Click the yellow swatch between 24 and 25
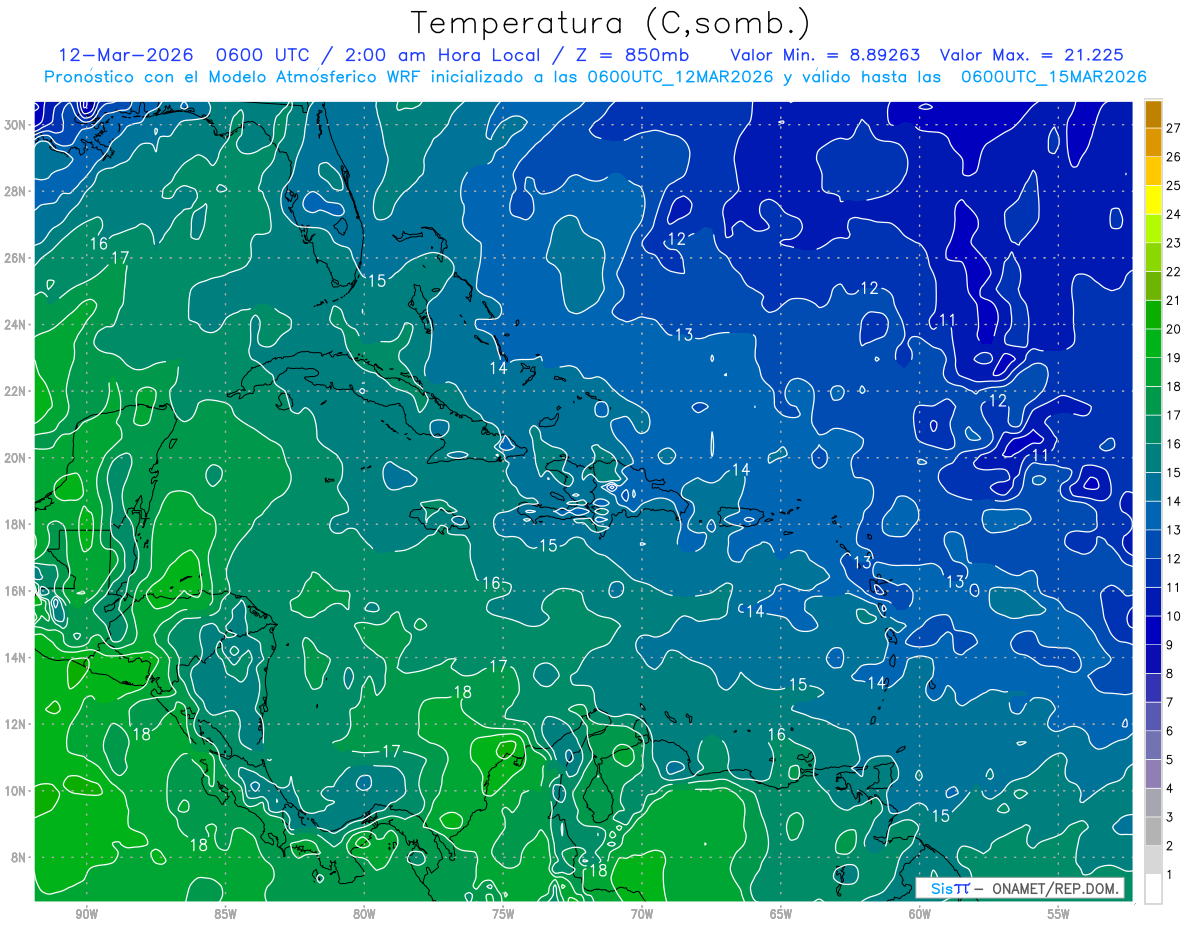The image size is (1200, 927). click(x=1153, y=200)
